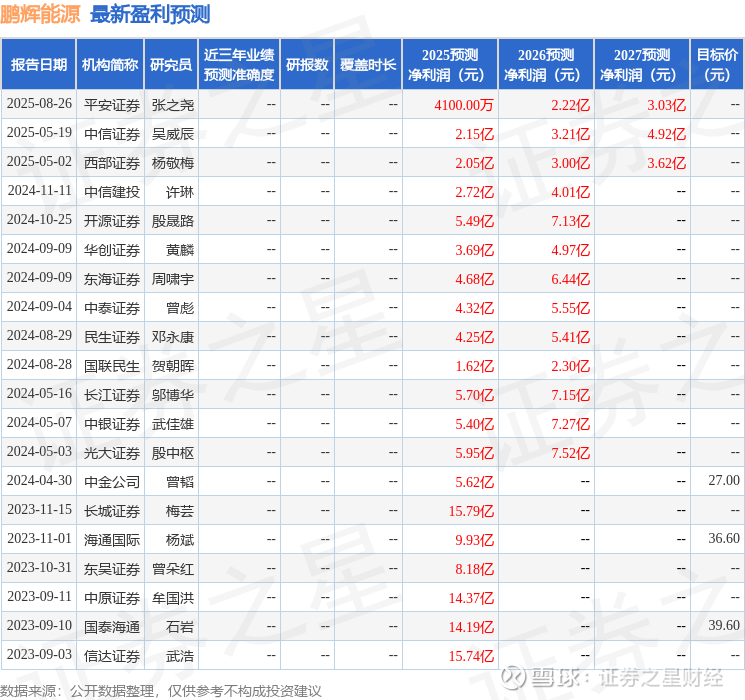Select the 民生证券 cell
Screen dimensions: 745x700
coord(112,337)
